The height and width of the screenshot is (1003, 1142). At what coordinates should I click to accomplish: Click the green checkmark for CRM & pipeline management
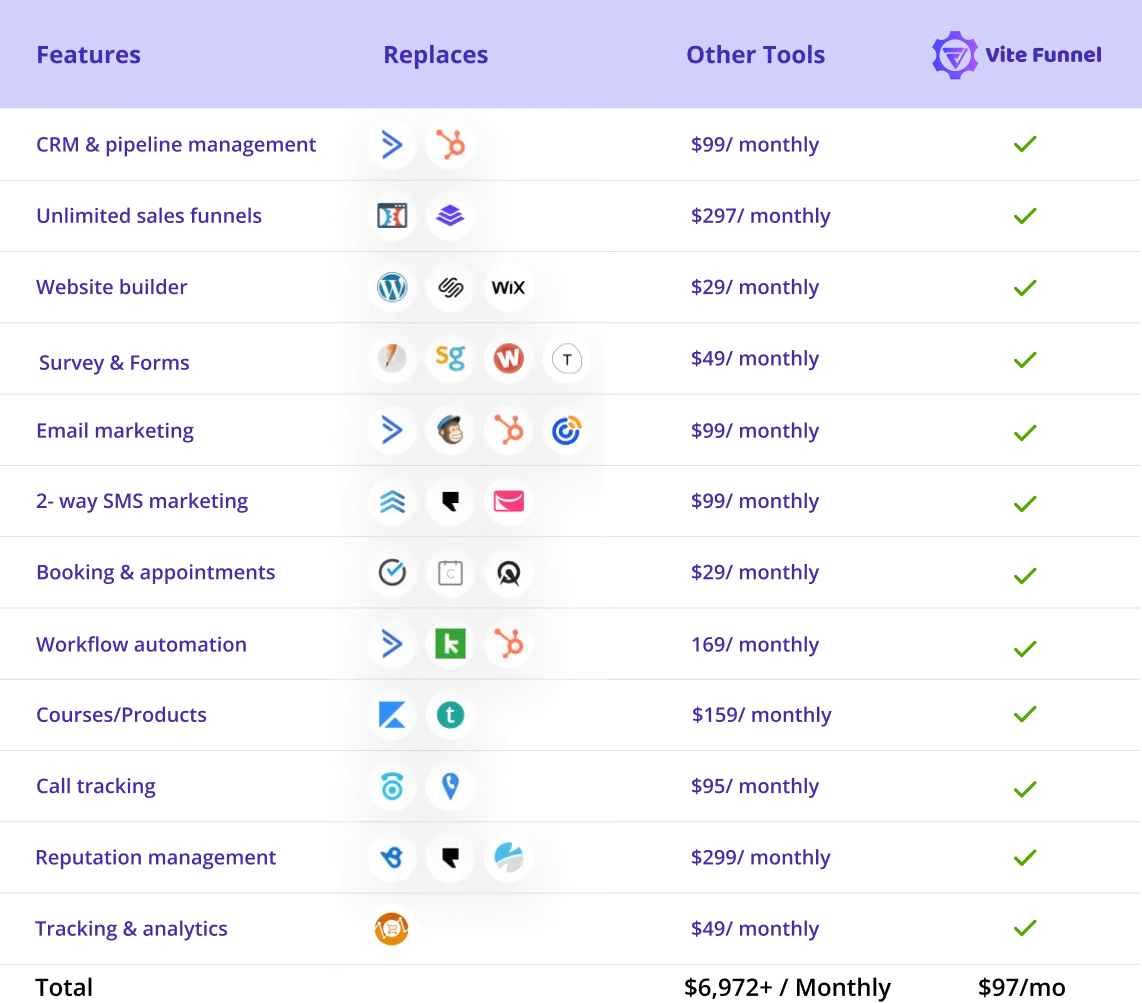(1025, 144)
